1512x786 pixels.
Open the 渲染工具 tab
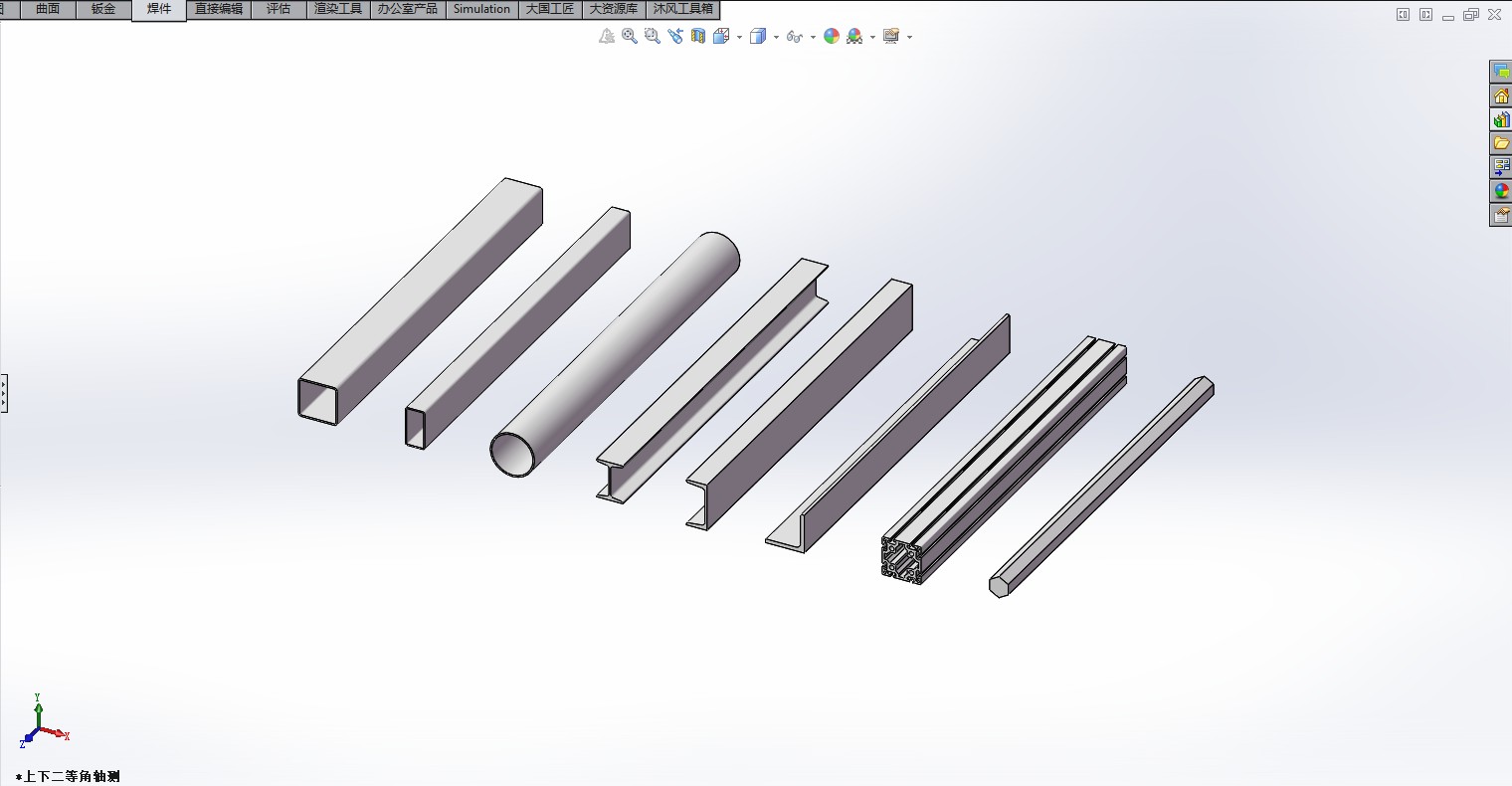pos(338,9)
